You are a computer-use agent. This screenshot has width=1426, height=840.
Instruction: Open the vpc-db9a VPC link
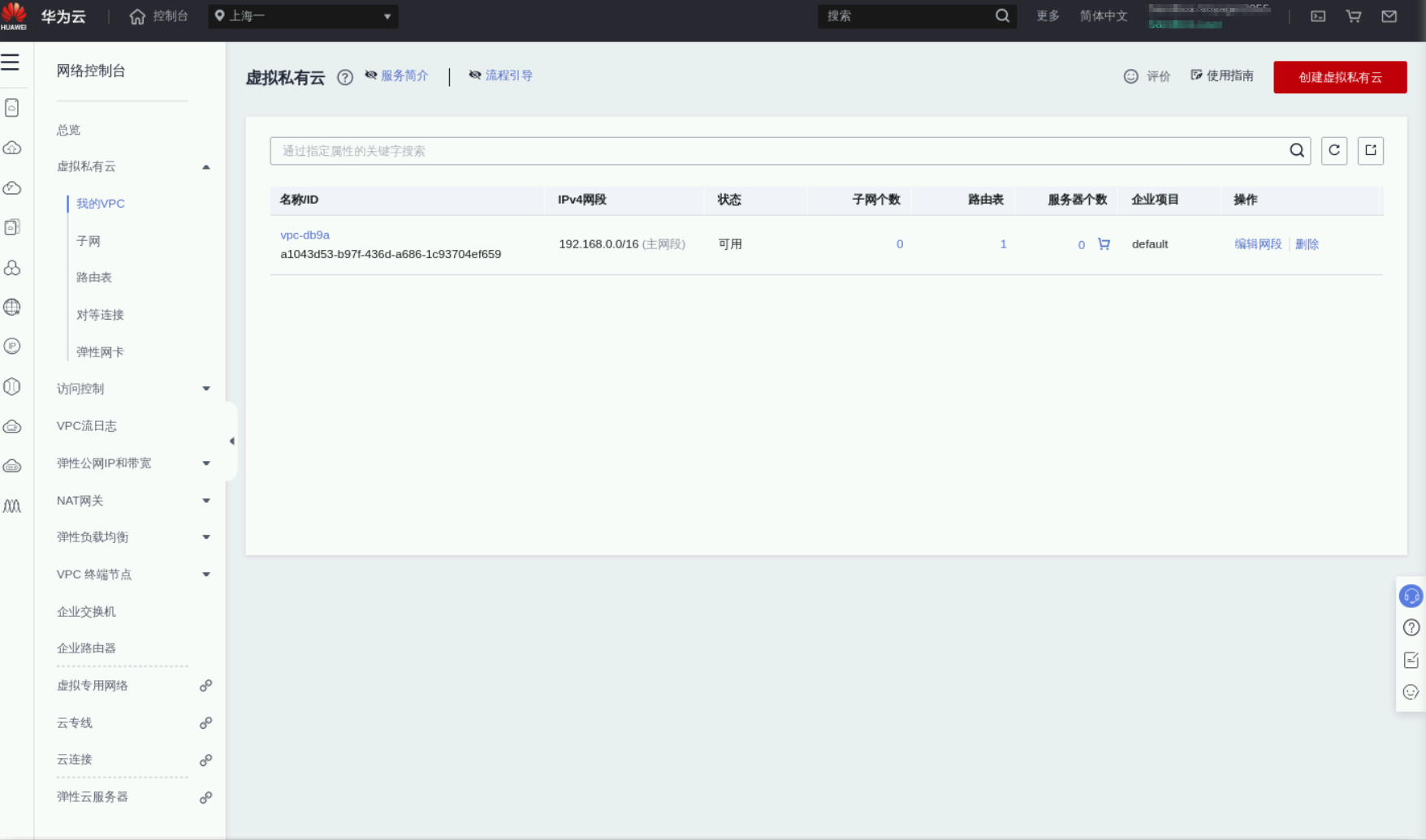(x=305, y=235)
